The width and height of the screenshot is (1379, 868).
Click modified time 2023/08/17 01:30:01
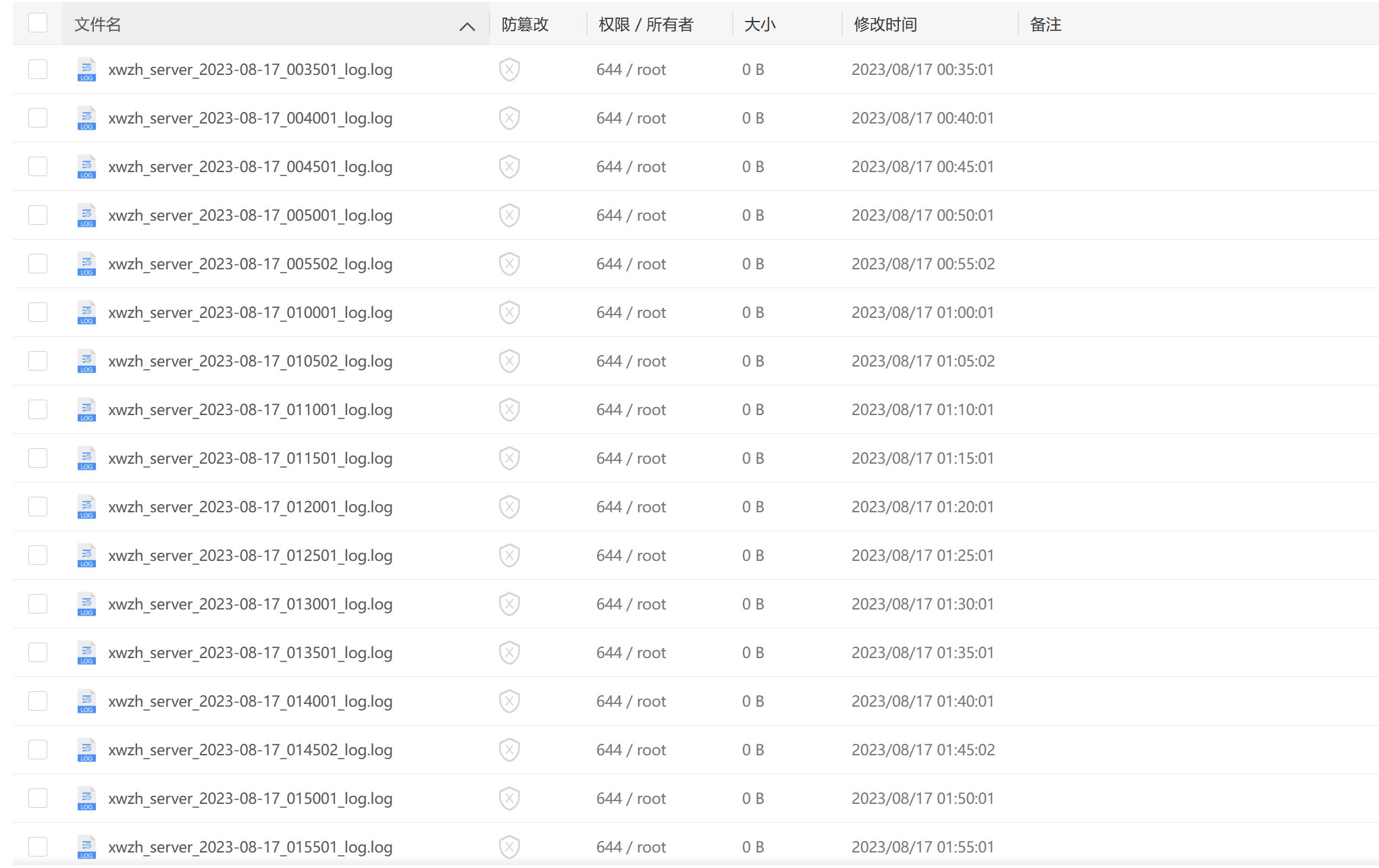coord(923,604)
